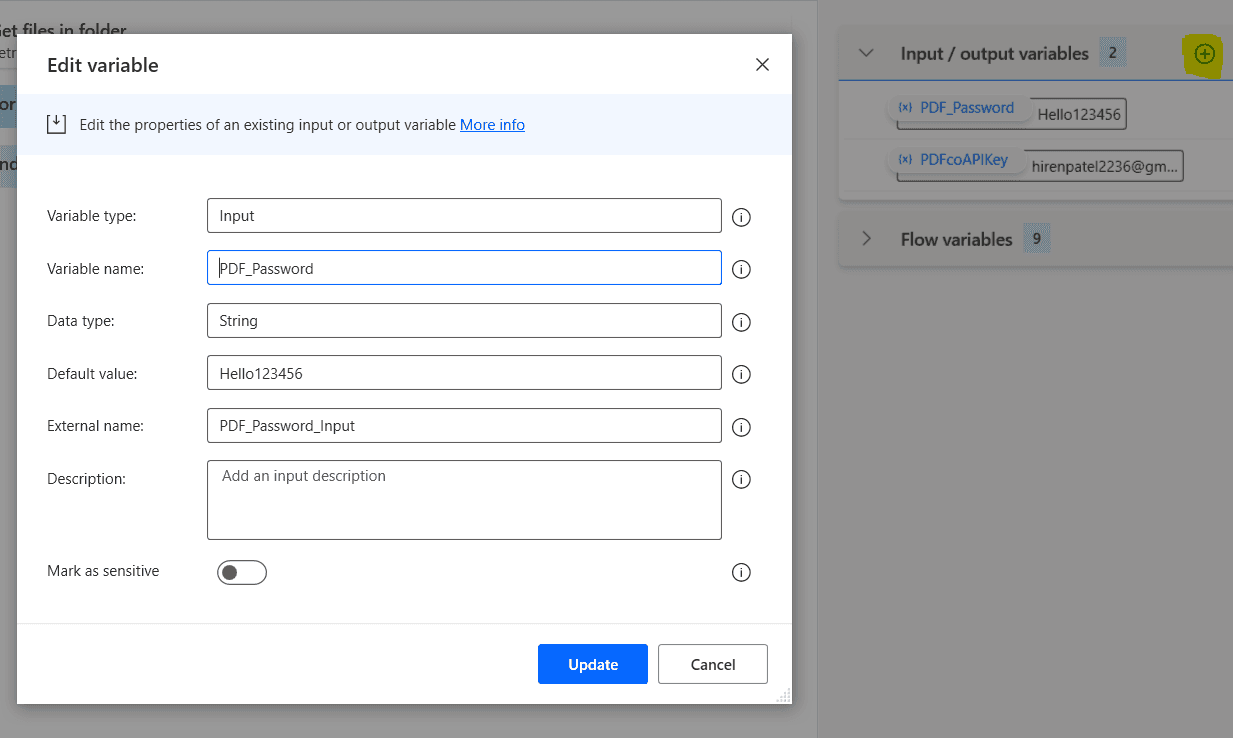Click info icon next to Variable type
The width and height of the screenshot is (1233, 738).
point(741,217)
